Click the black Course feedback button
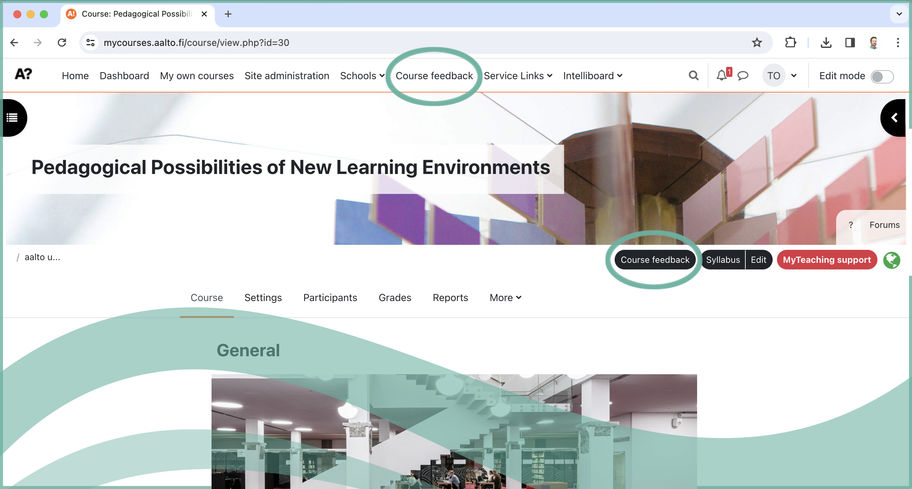The width and height of the screenshot is (912, 489). pos(655,260)
